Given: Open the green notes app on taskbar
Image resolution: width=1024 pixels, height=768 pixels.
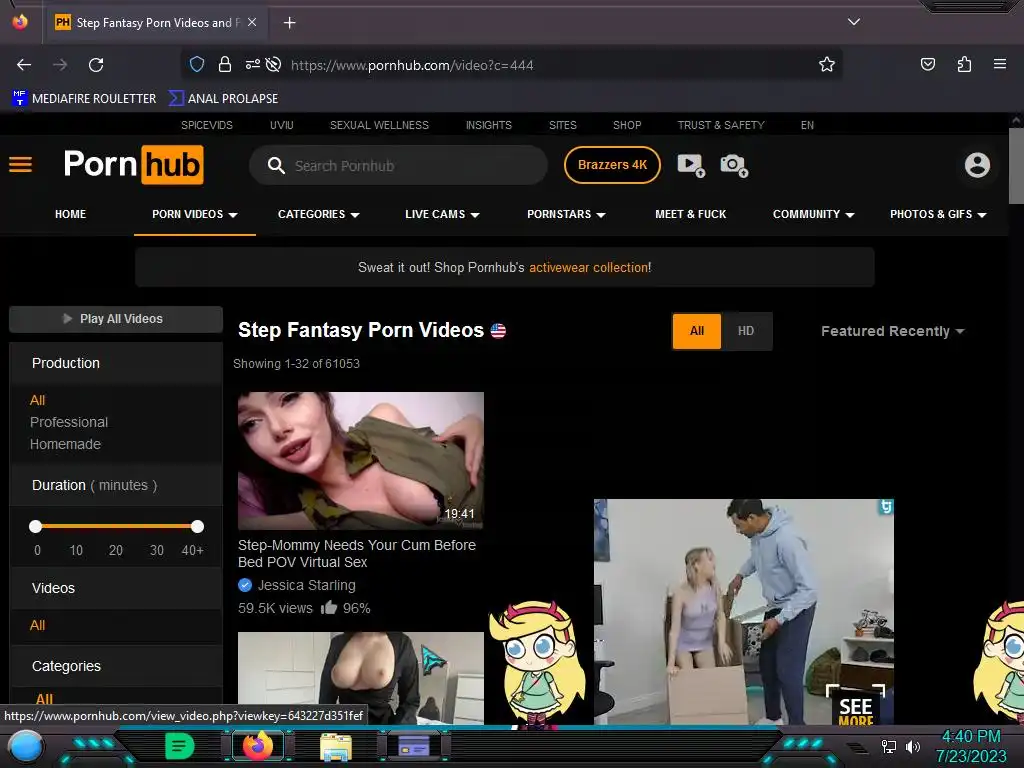Looking at the screenshot, I should 180,746.
